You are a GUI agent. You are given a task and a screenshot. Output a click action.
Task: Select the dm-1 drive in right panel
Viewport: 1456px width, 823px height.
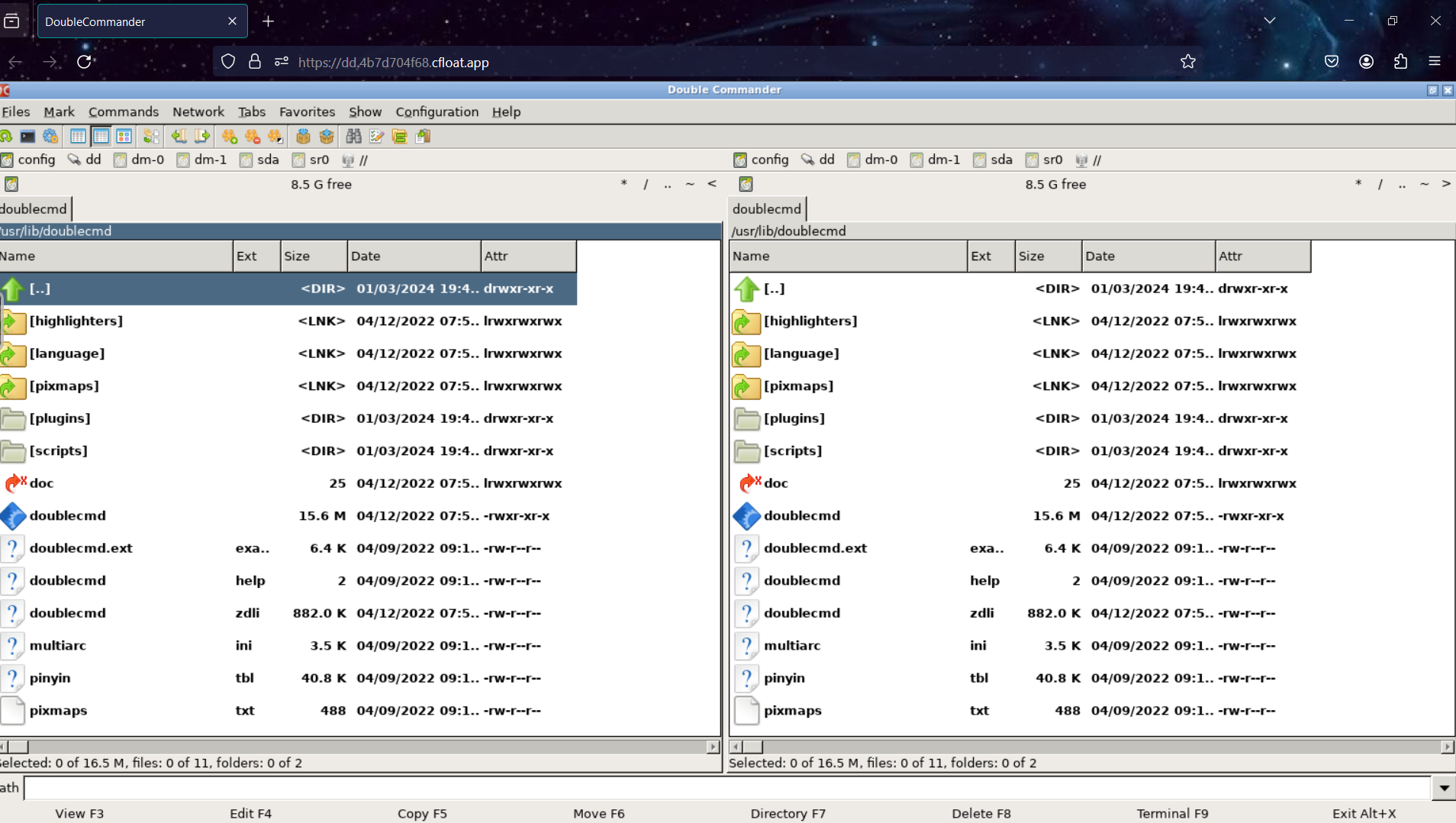point(936,160)
